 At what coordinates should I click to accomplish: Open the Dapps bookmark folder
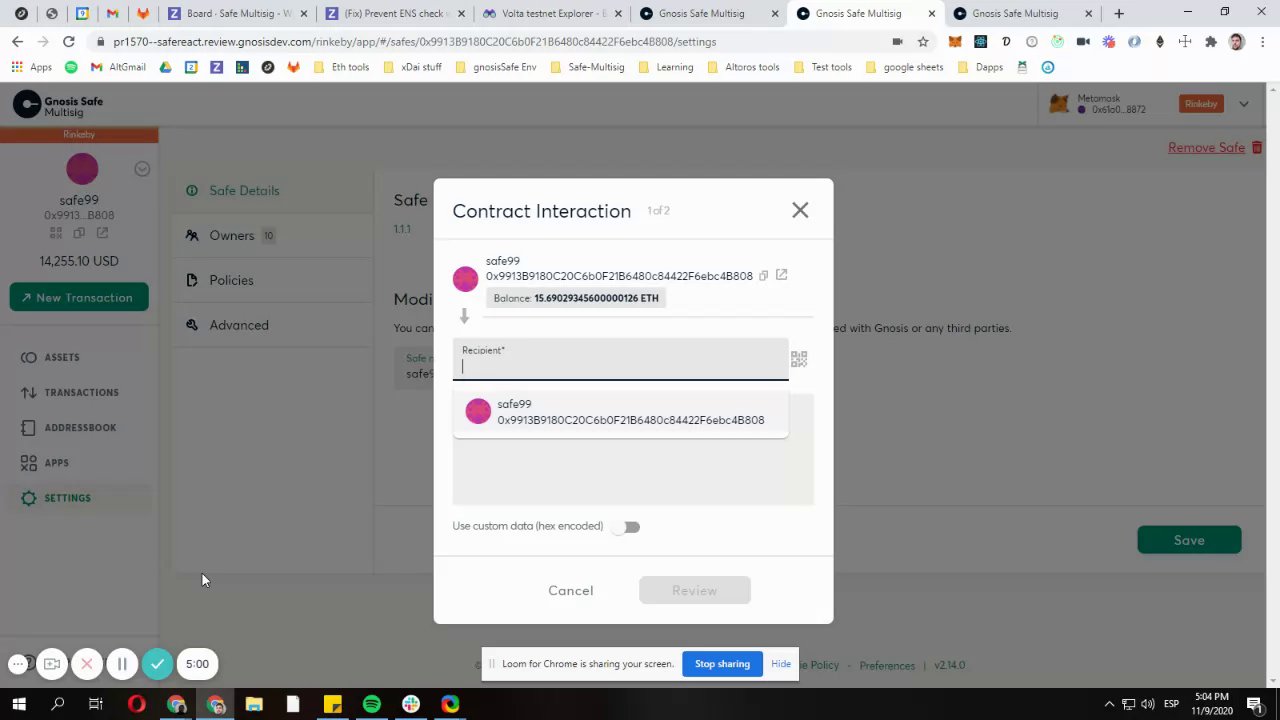(x=980, y=67)
